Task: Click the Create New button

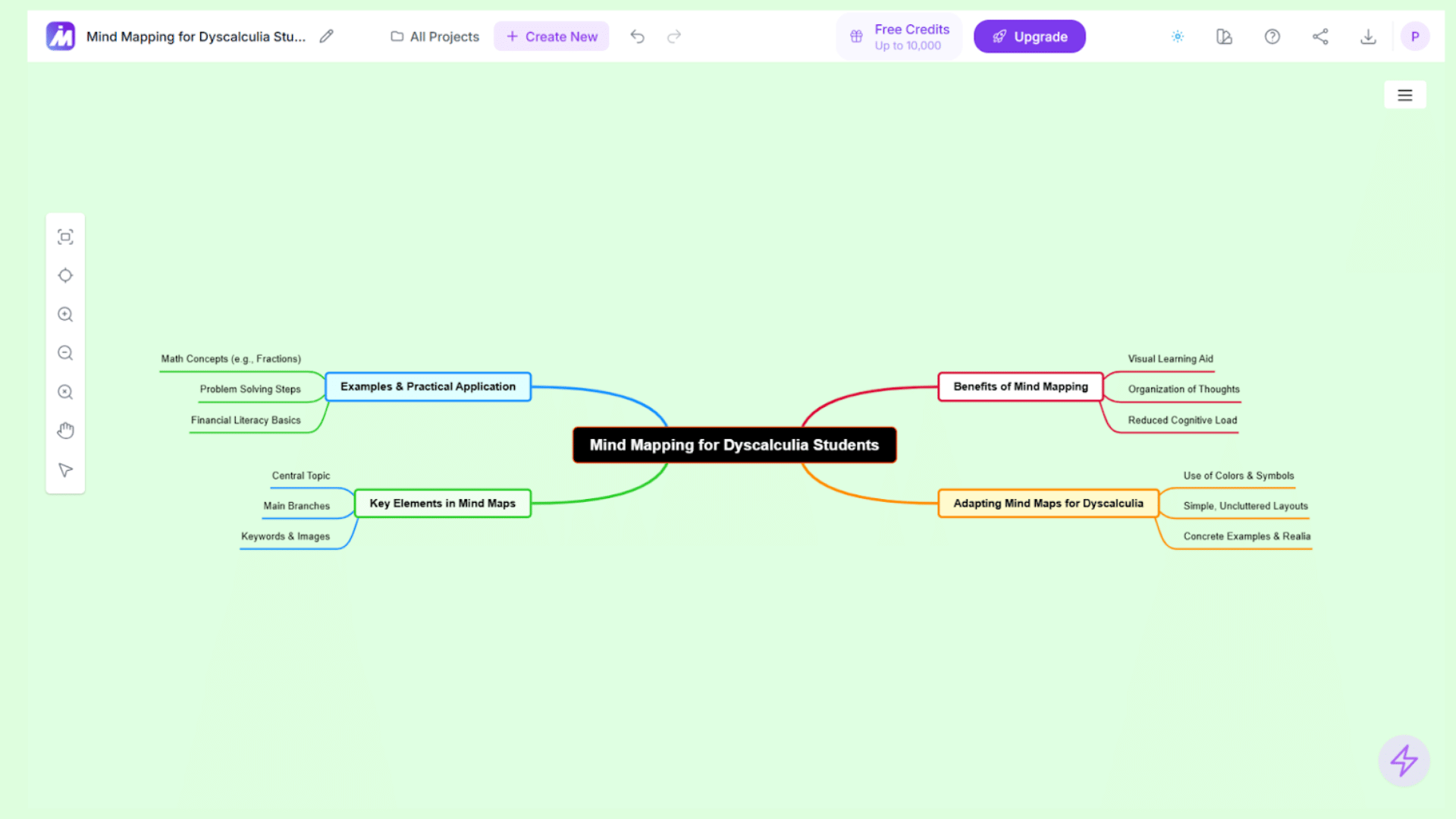Action: pyautogui.click(x=551, y=36)
